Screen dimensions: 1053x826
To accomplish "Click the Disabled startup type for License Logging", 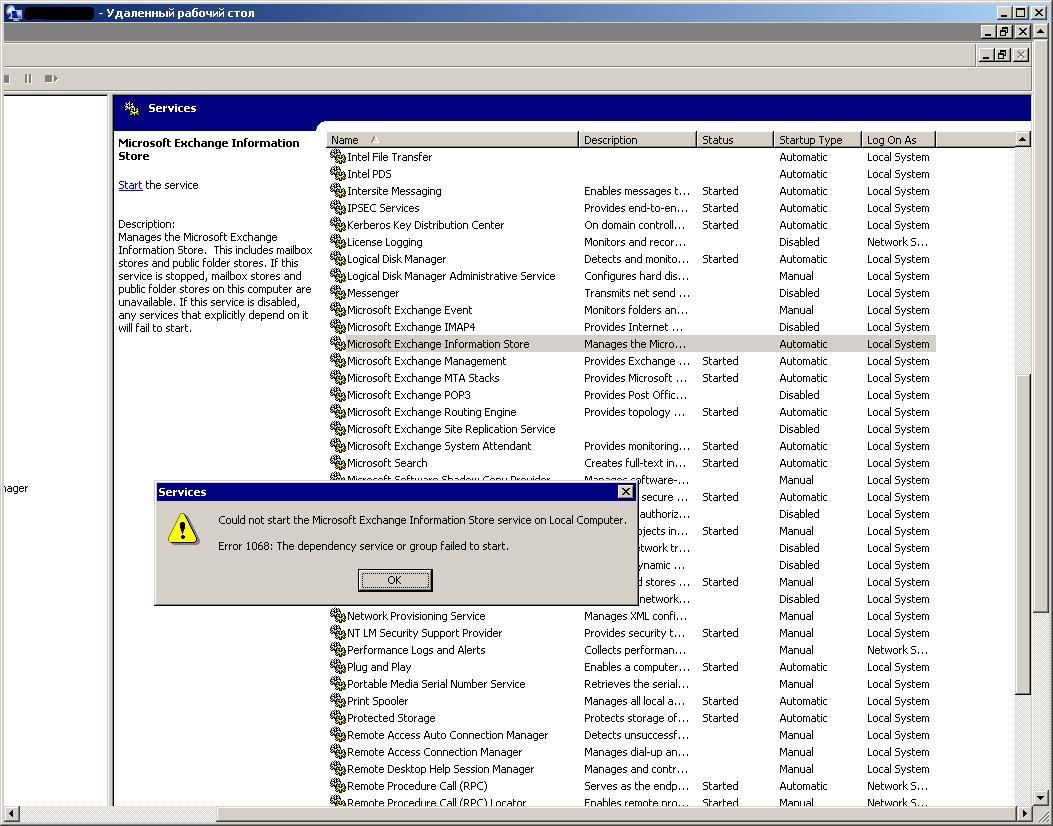I will pos(799,242).
